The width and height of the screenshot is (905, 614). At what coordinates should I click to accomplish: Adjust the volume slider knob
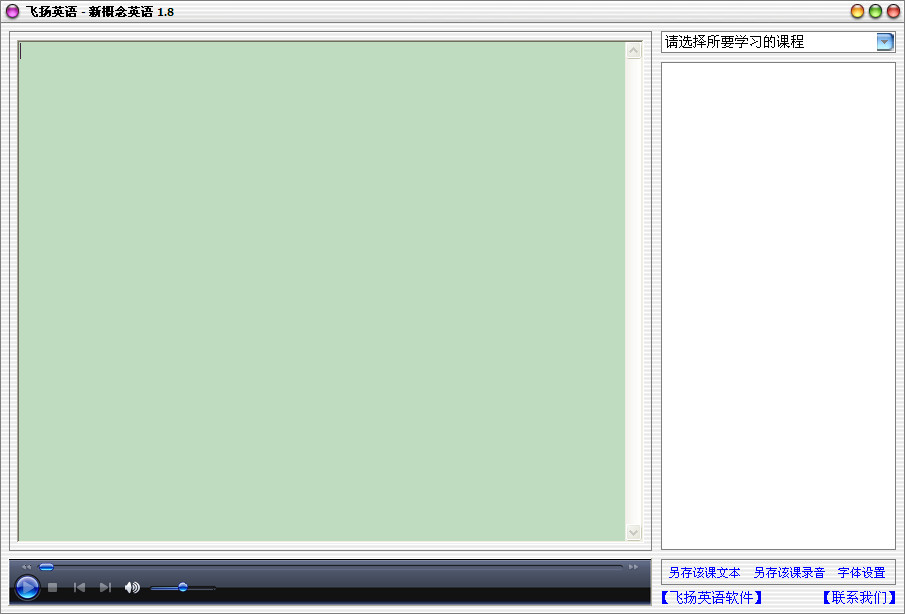tap(183, 587)
